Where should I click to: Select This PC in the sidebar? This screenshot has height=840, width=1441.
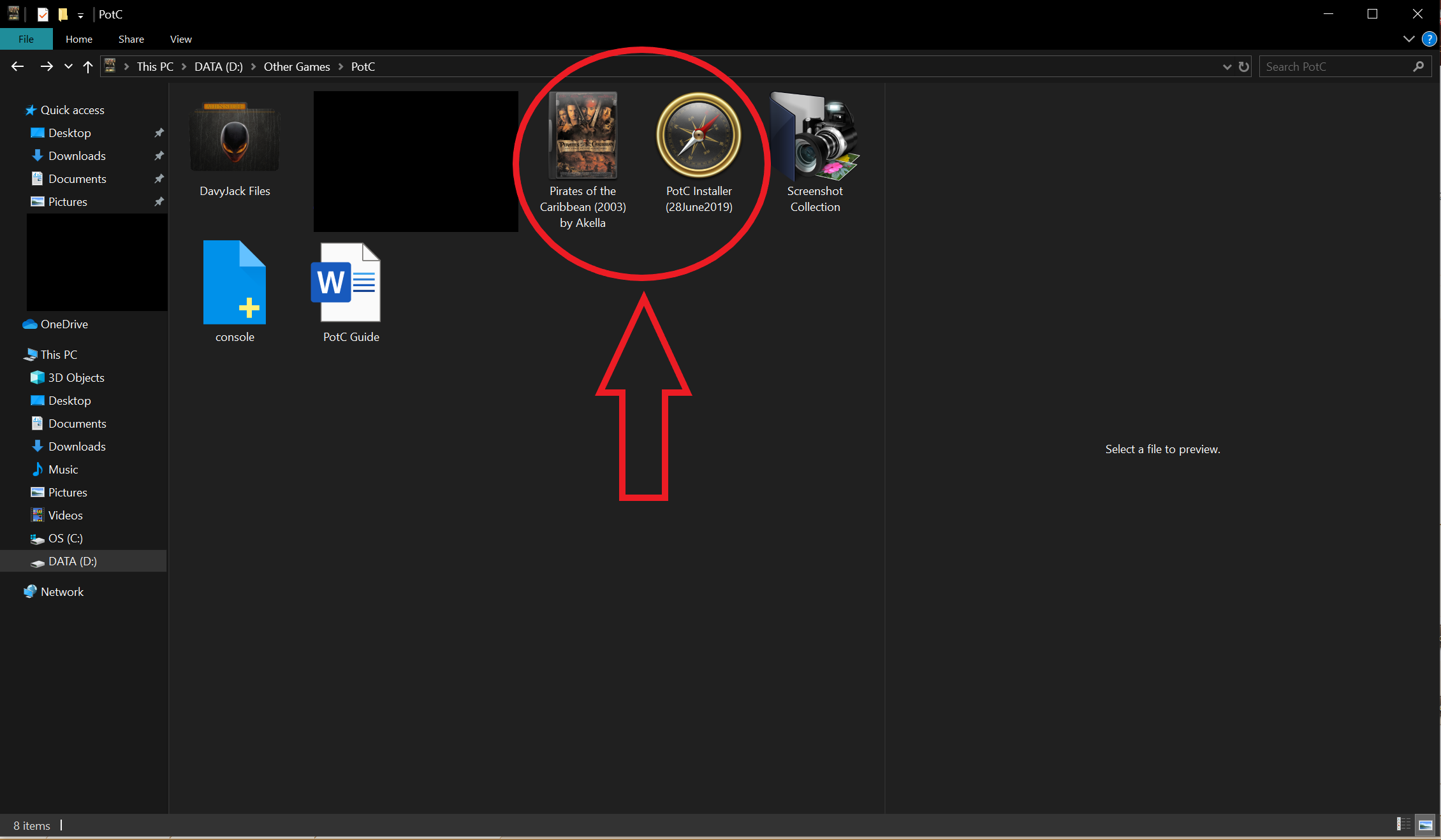coord(59,354)
